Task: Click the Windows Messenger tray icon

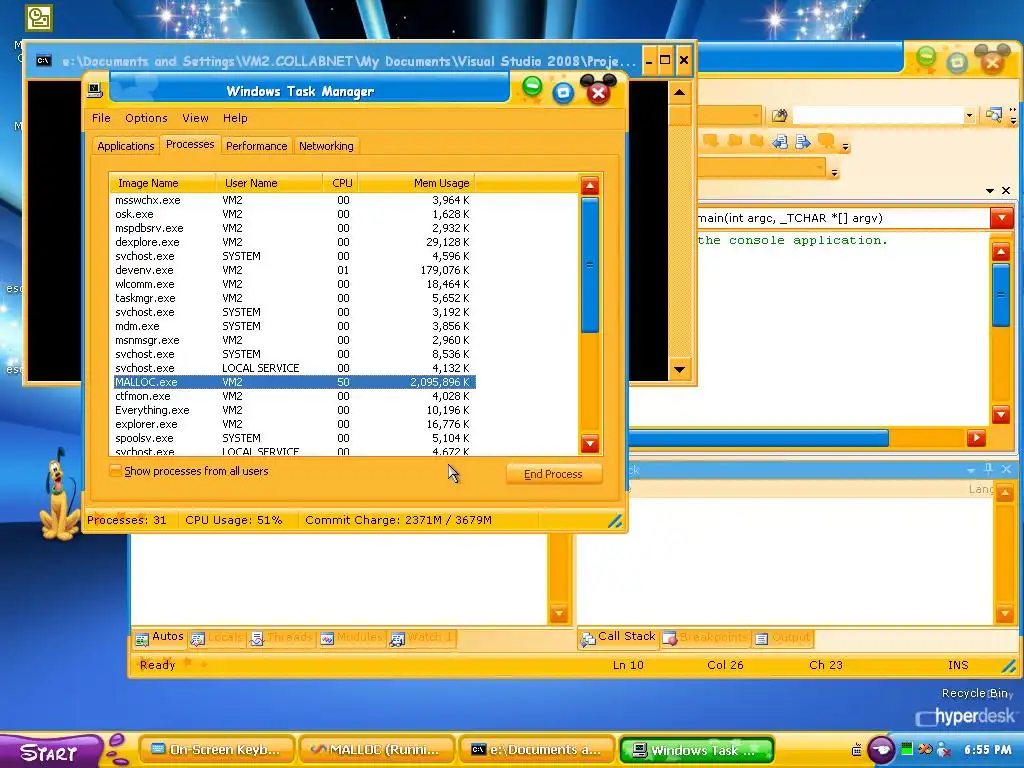Action: coord(944,750)
